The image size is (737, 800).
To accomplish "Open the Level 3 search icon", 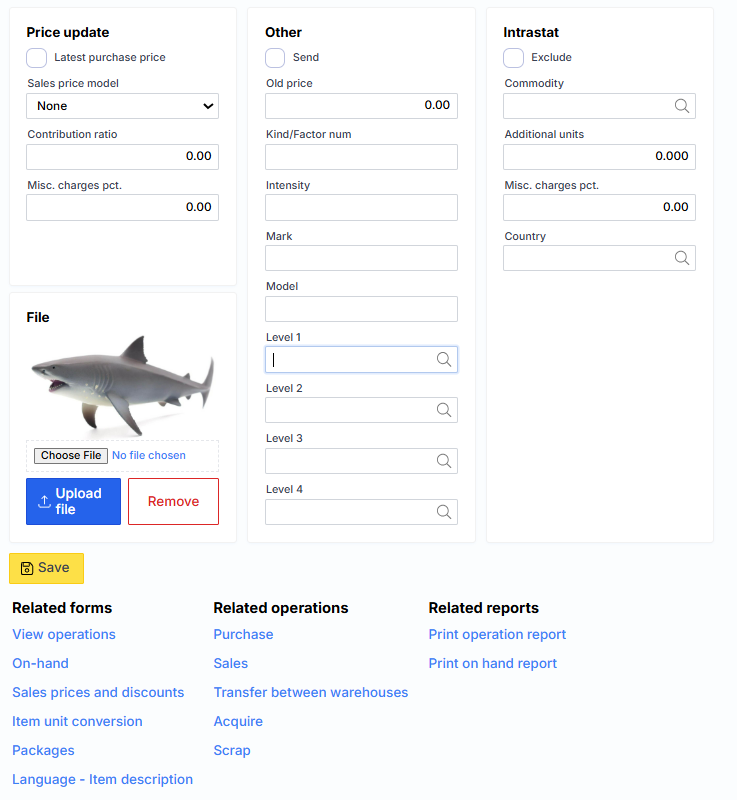I will (444, 461).
